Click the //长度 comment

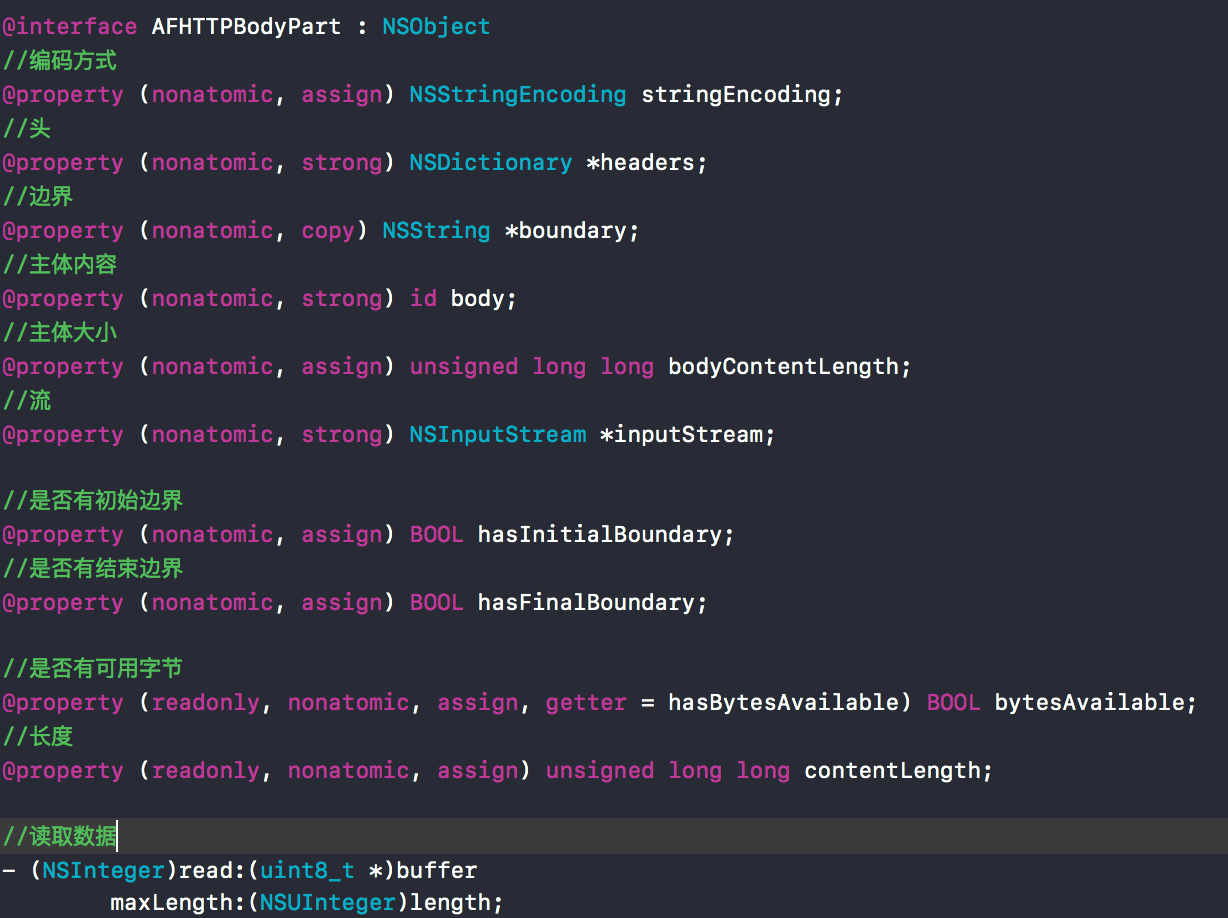coord(37,736)
